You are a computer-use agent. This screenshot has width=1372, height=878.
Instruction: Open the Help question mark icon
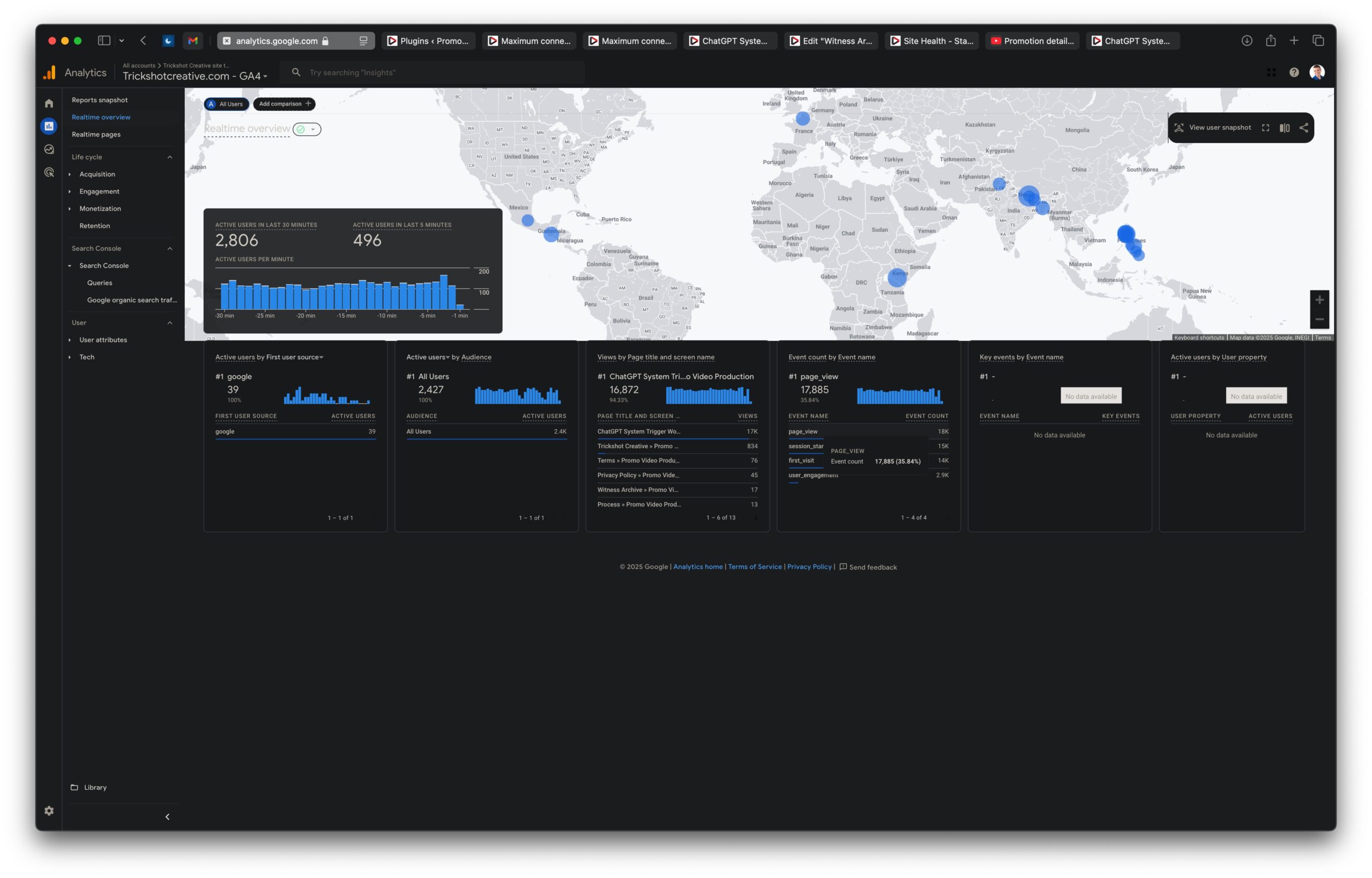[x=1294, y=72]
